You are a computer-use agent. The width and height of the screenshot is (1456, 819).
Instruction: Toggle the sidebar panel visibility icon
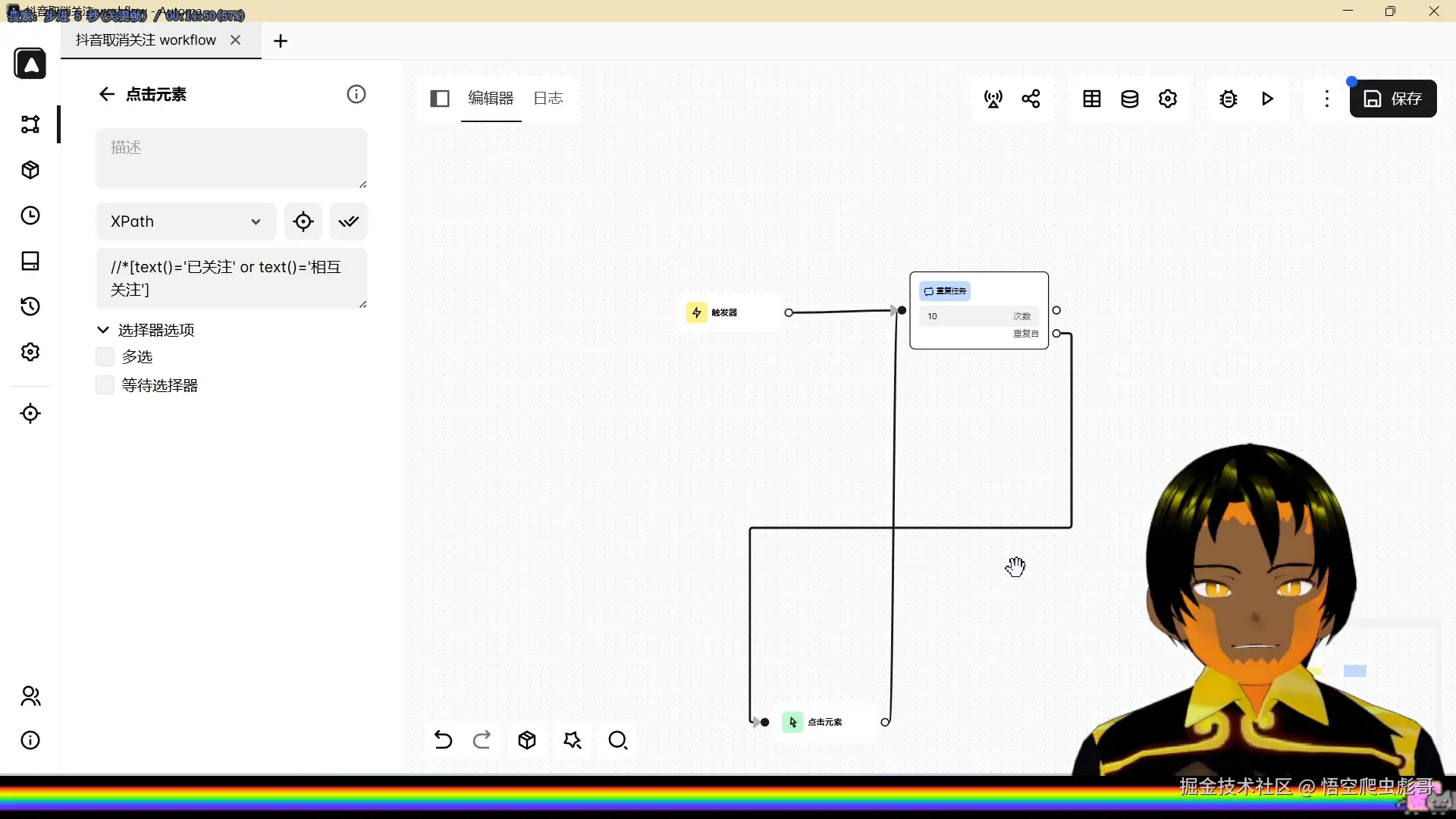(x=440, y=99)
